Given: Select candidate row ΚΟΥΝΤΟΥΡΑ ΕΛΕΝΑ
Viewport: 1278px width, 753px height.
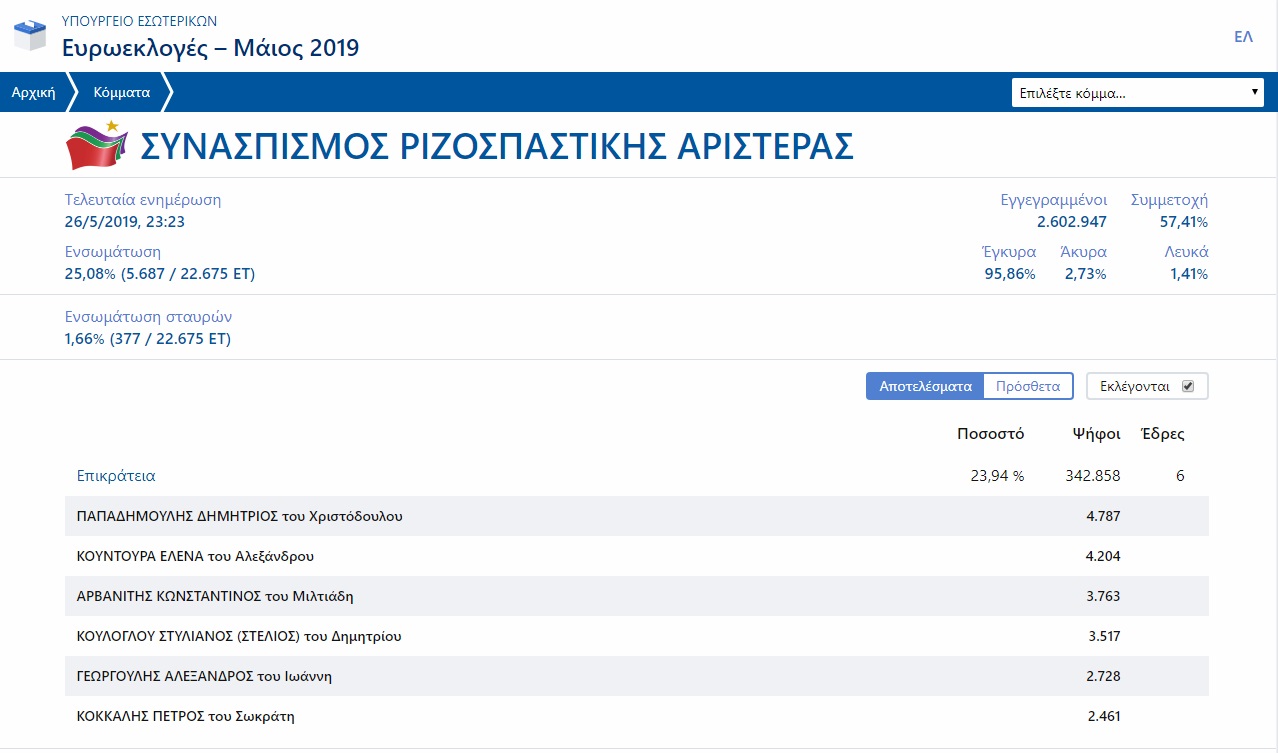Looking at the screenshot, I should point(202,556).
